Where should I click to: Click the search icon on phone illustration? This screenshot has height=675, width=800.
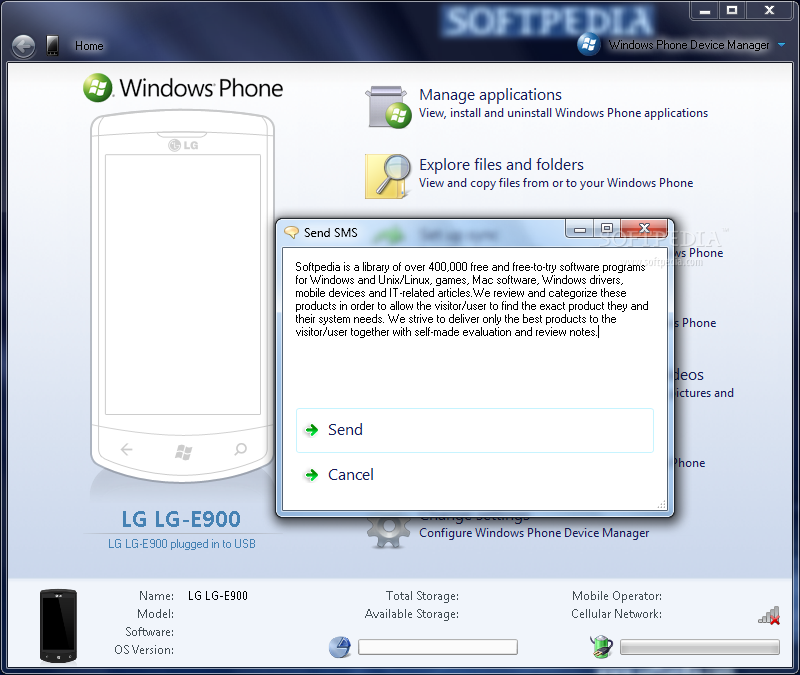click(x=240, y=449)
